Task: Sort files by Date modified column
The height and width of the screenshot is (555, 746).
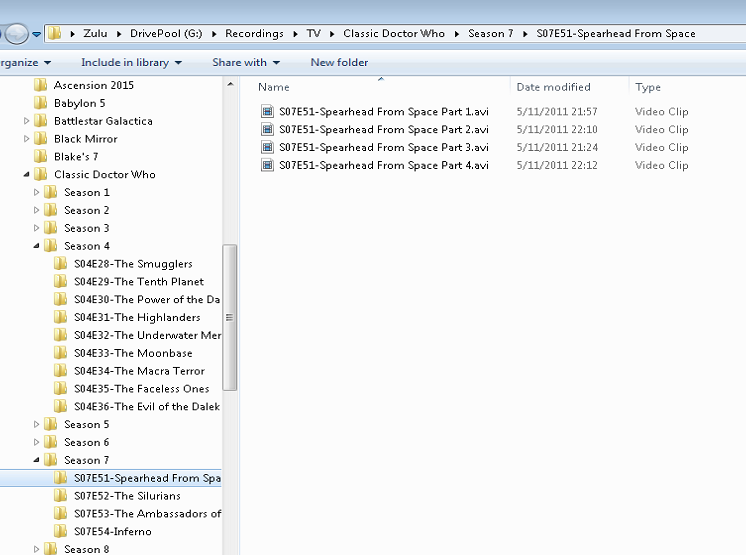Action: (553, 87)
